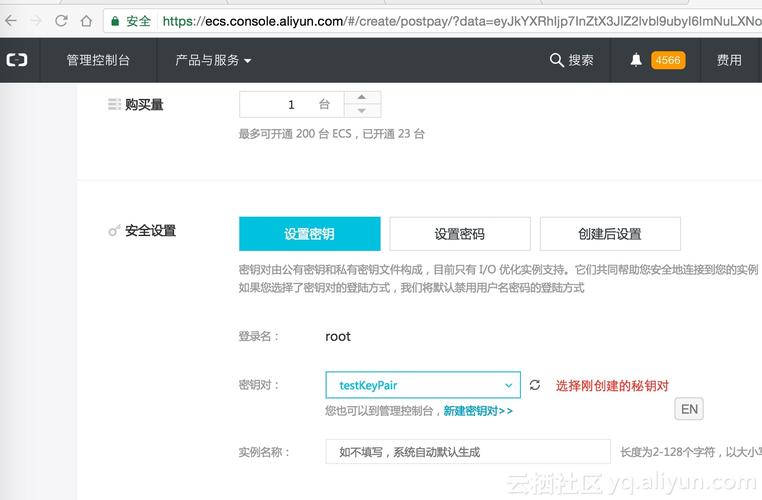This screenshot has height=500, width=762.
Task: Click the browser forward arrow
Action: (35, 21)
